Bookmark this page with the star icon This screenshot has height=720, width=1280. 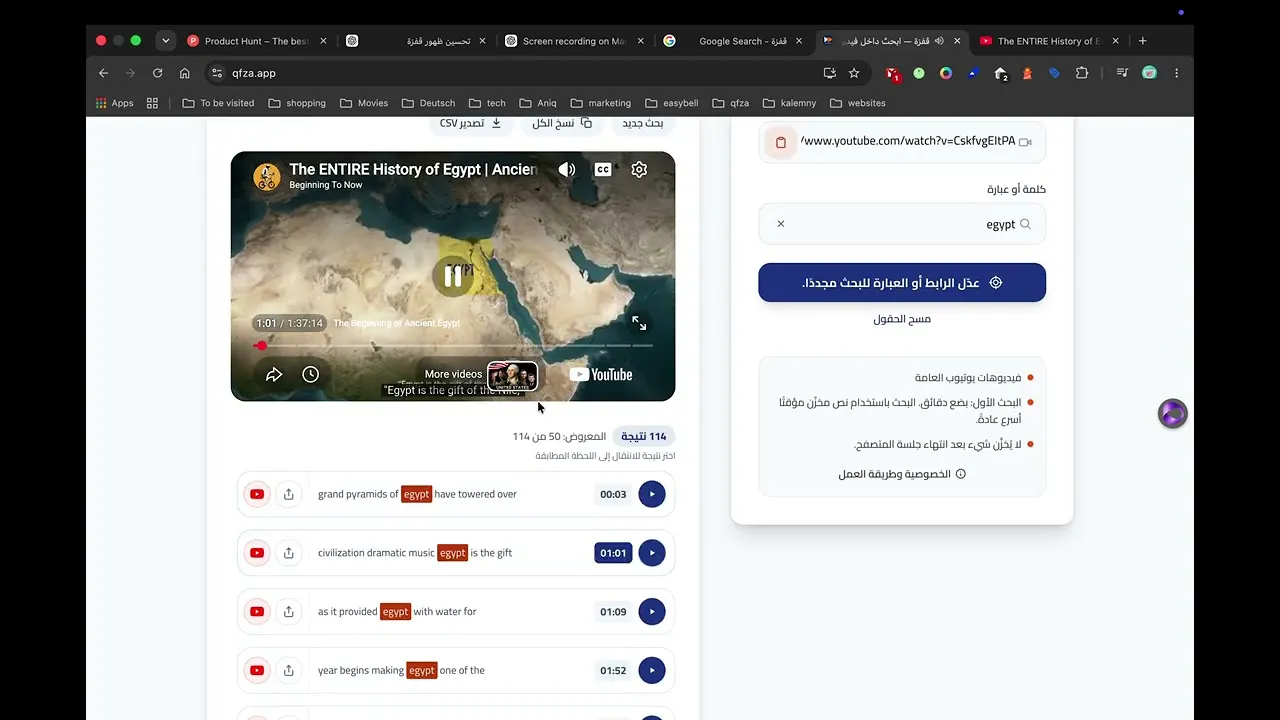tap(854, 73)
